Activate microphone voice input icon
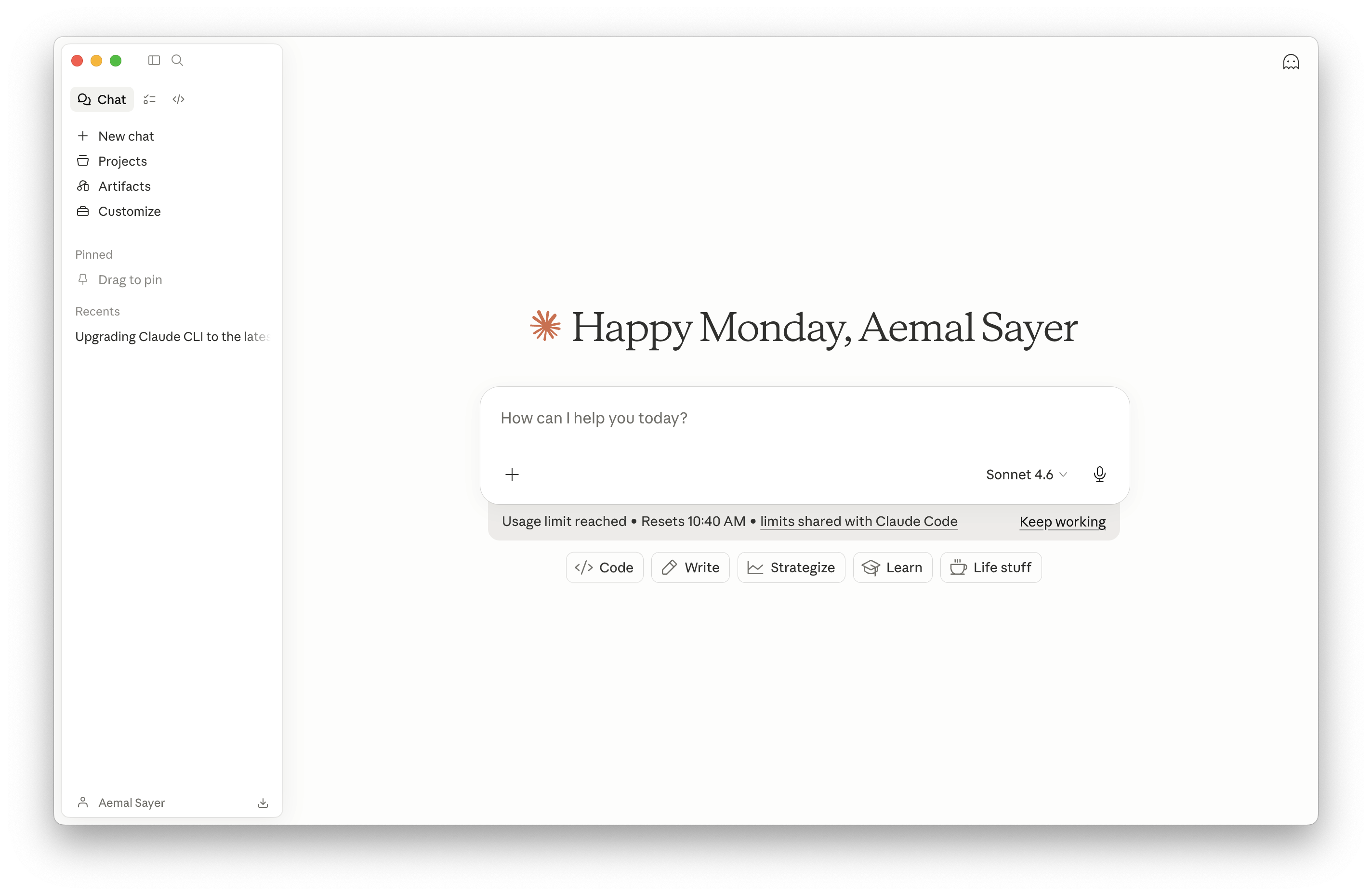1372x896 pixels. [1099, 474]
